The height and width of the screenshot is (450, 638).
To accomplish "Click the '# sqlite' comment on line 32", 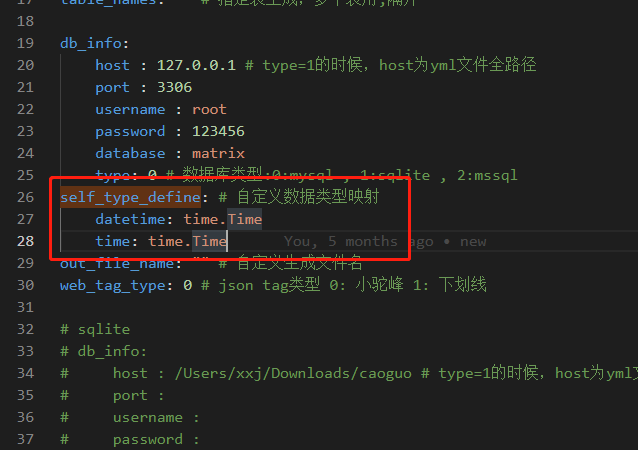I will point(95,329).
